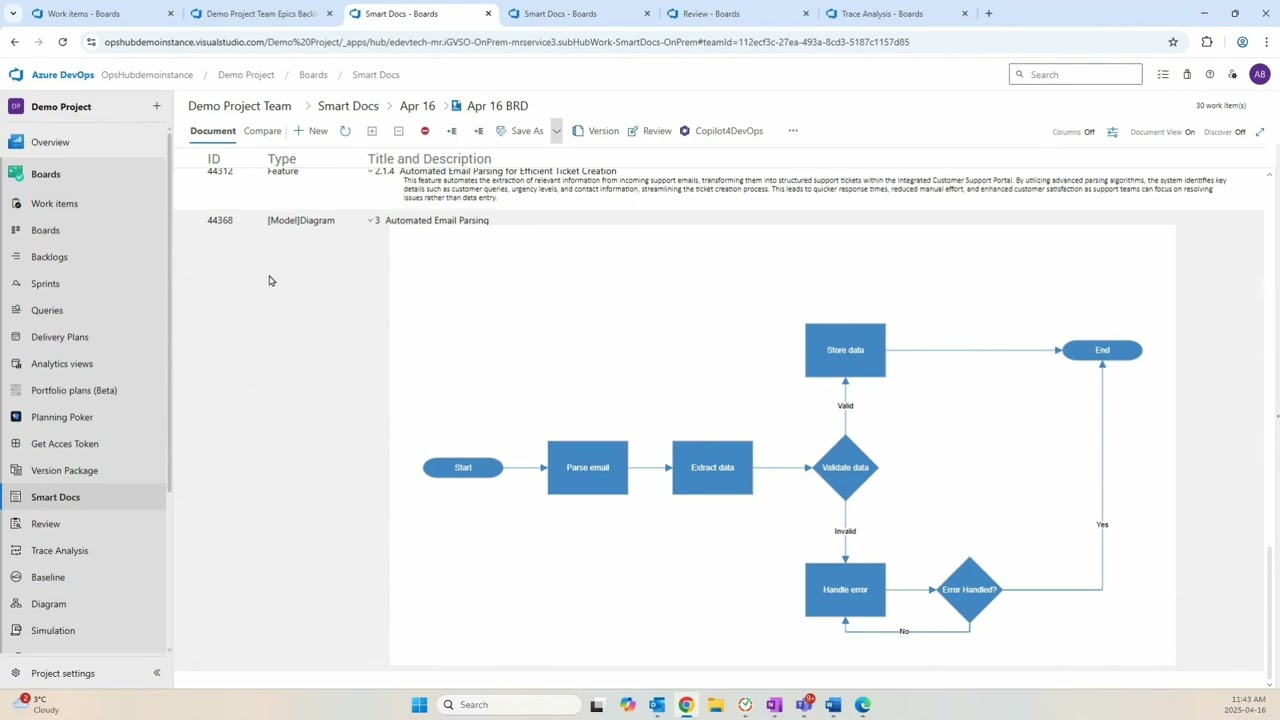Toggle the Columns Off switch
Screen dimensions: 1280x720
pos(1073,132)
